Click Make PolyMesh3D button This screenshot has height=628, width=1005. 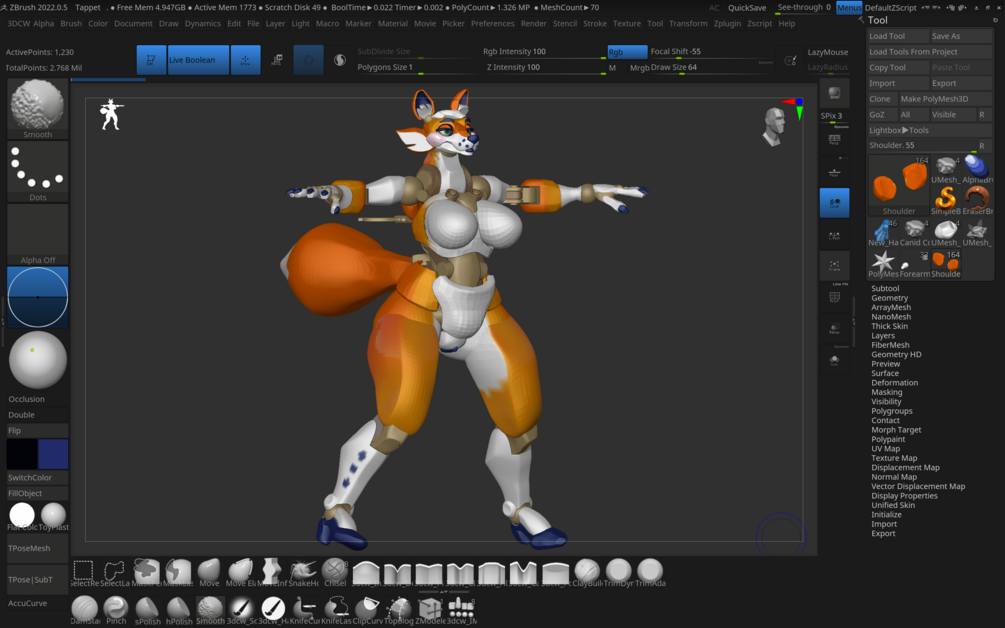945,99
